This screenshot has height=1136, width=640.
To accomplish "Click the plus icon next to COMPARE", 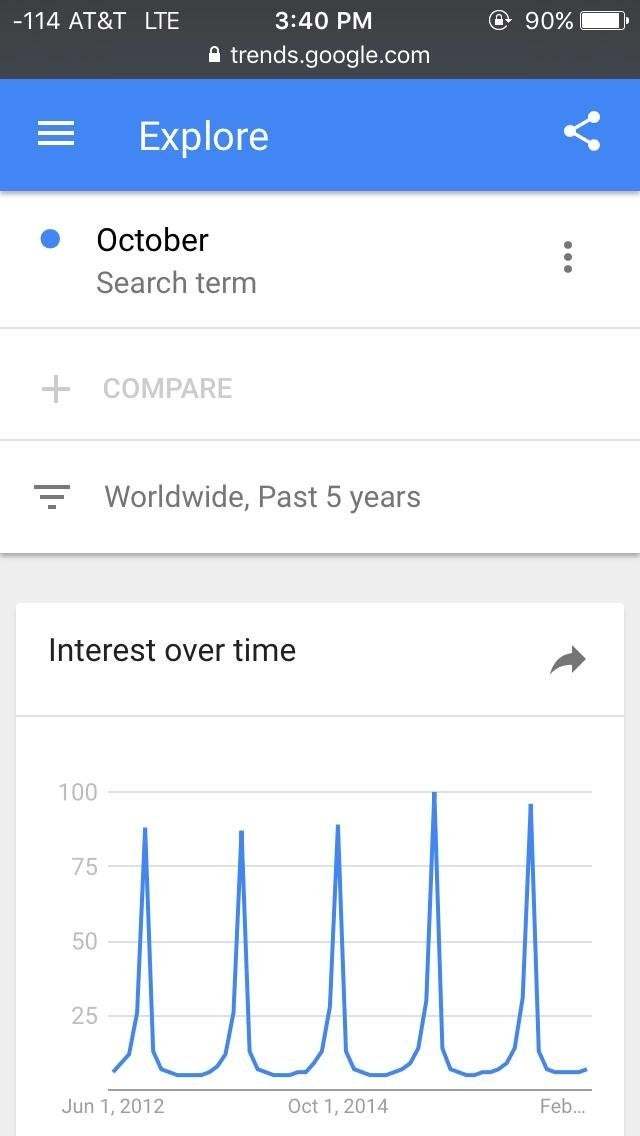I will (55, 389).
